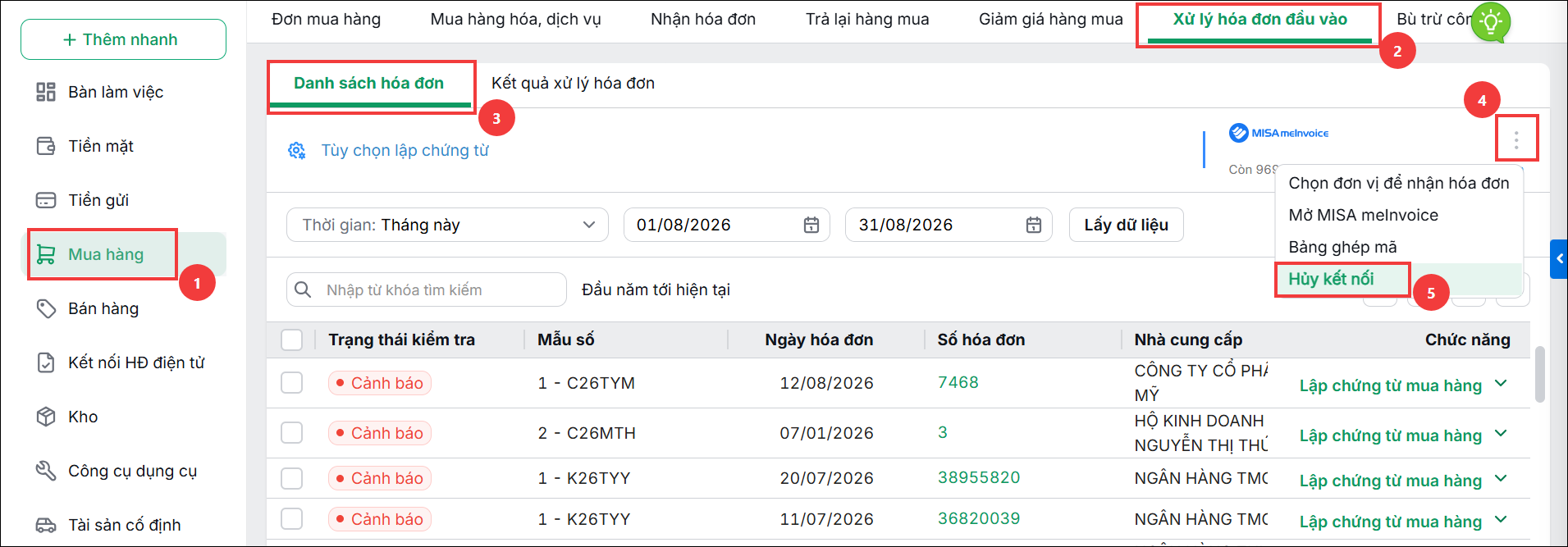Screen dimensions: 1568x547
Task: Click the Tiền gửi card icon
Action: pyautogui.click(x=46, y=200)
